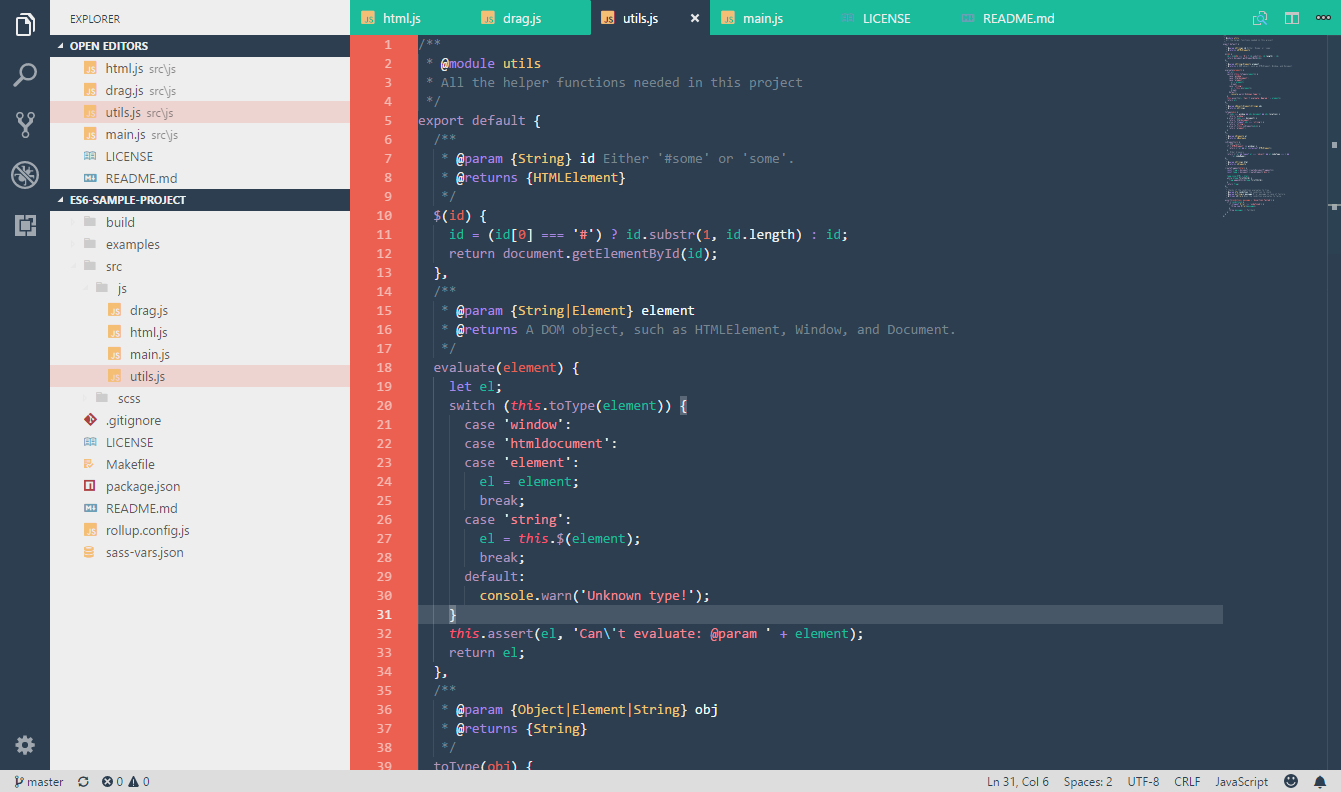Click the master branch indicator
1341x792 pixels.
pos(37,781)
